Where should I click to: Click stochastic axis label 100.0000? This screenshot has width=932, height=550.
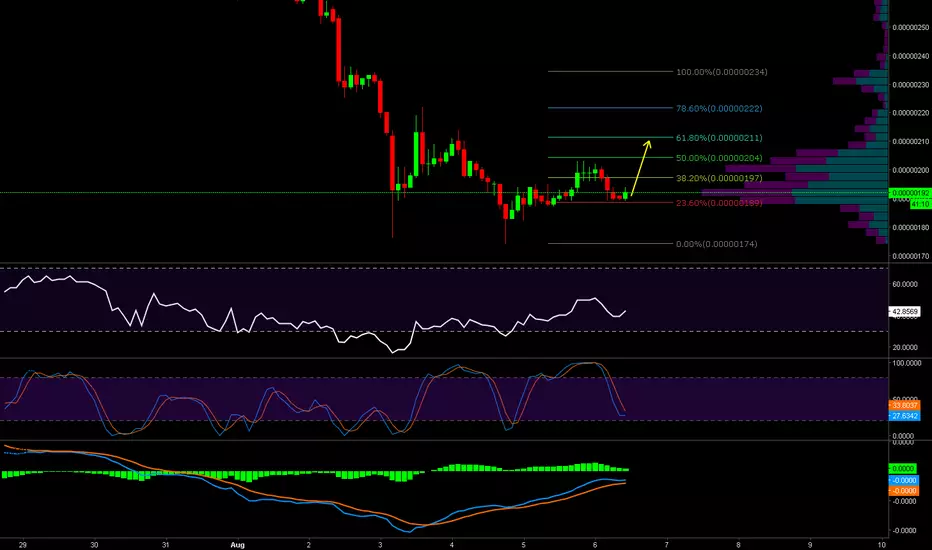coord(906,363)
